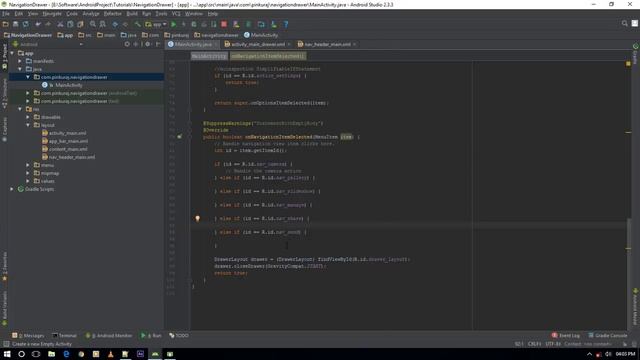Click the Windows Start button
The image size is (640, 360).
(x=7, y=354)
